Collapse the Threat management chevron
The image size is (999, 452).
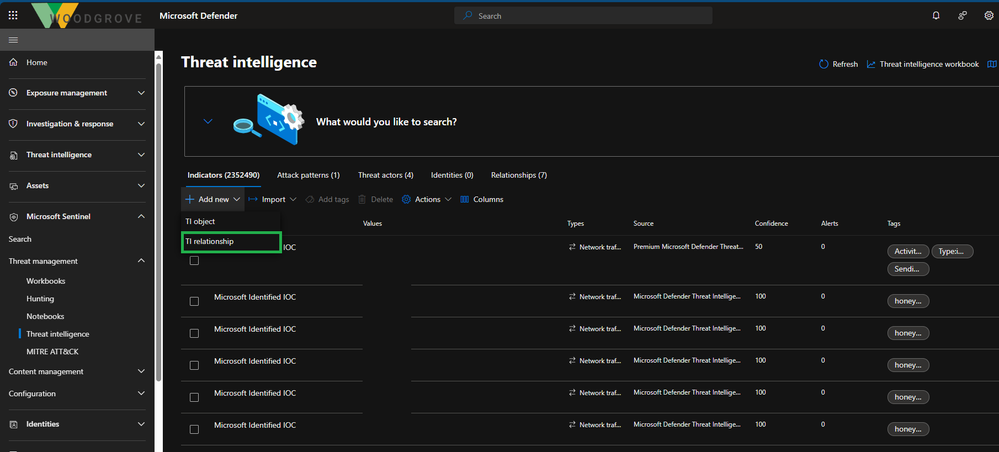(141, 261)
